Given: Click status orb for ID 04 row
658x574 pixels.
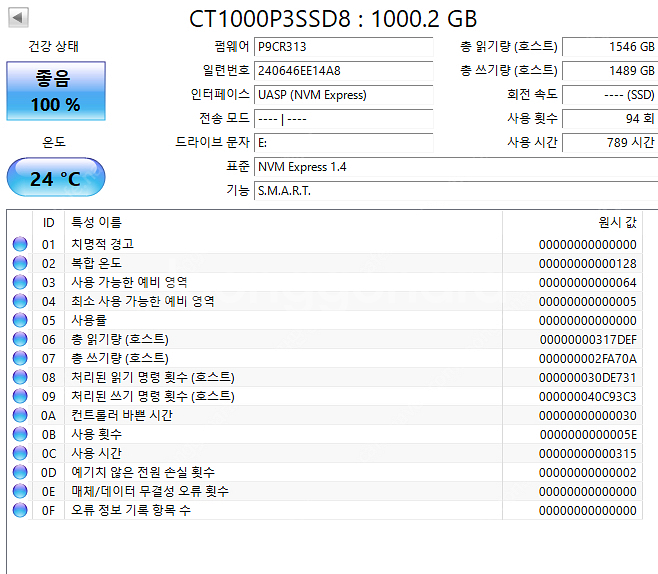Looking at the screenshot, I should 20,301.
